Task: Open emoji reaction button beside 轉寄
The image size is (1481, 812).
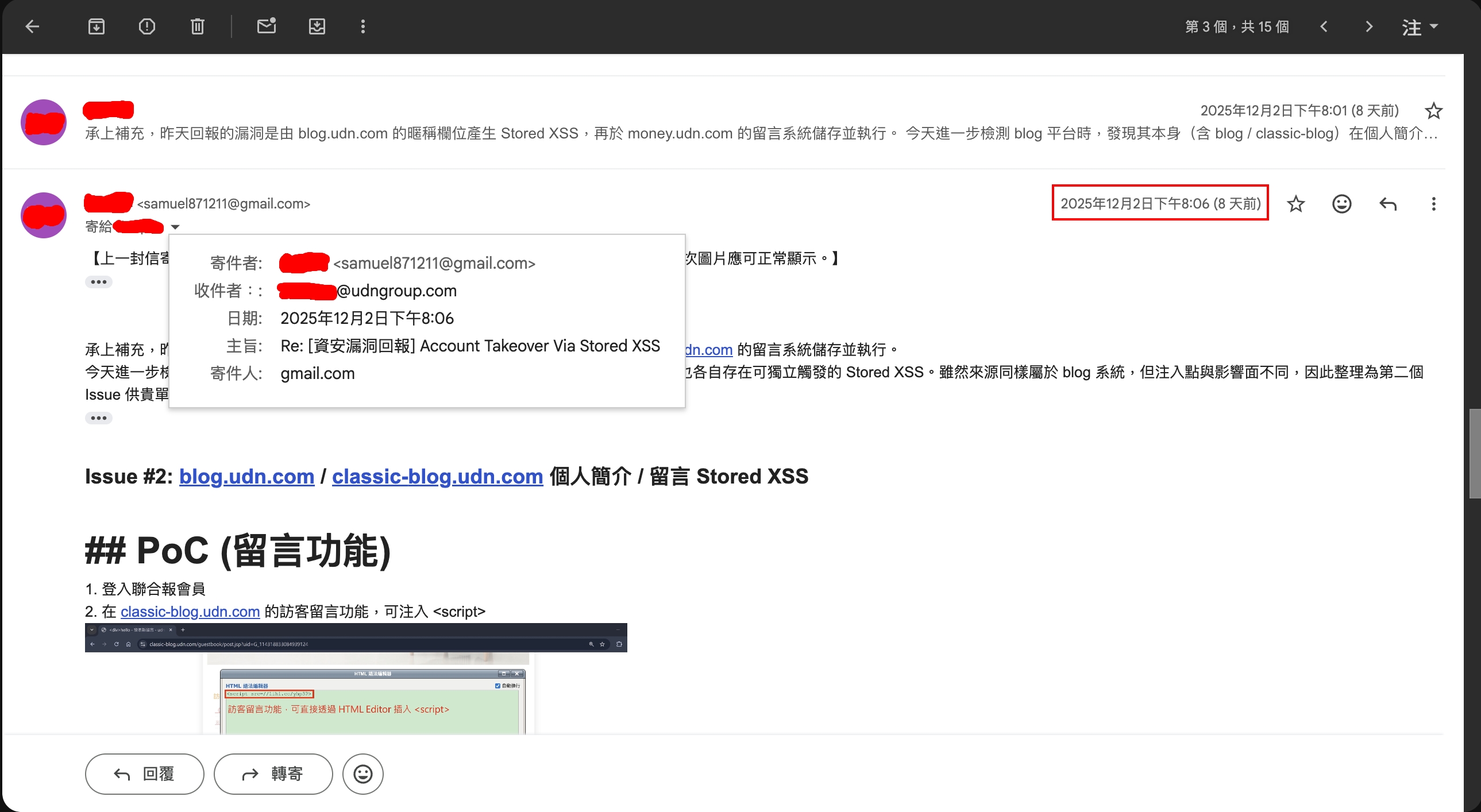Action: tap(362, 774)
